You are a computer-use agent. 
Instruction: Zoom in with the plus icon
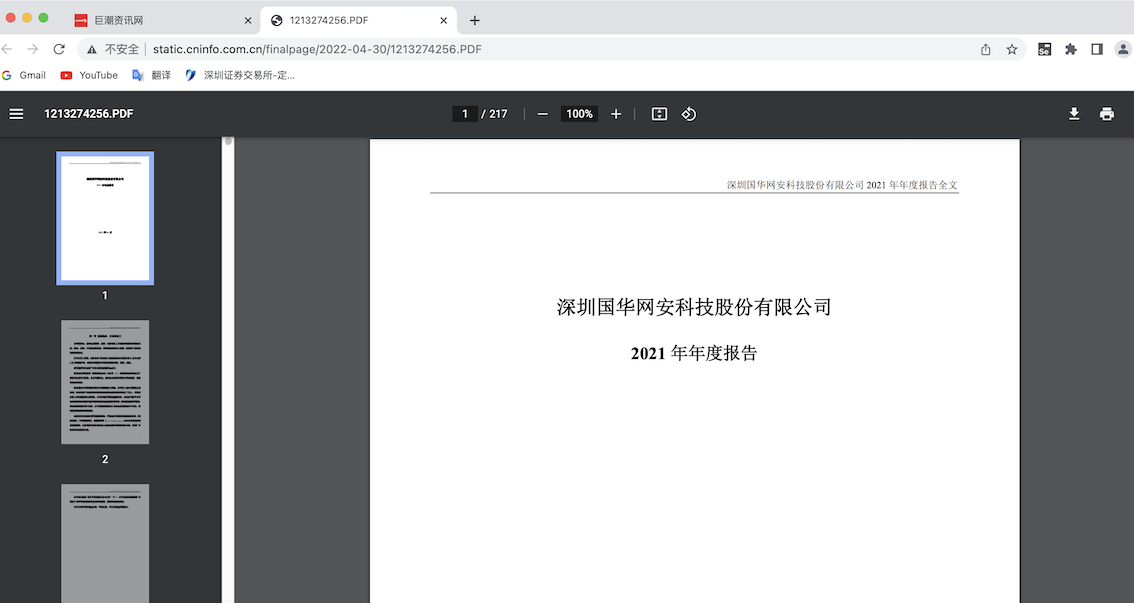pyautogui.click(x=616, y=114)
